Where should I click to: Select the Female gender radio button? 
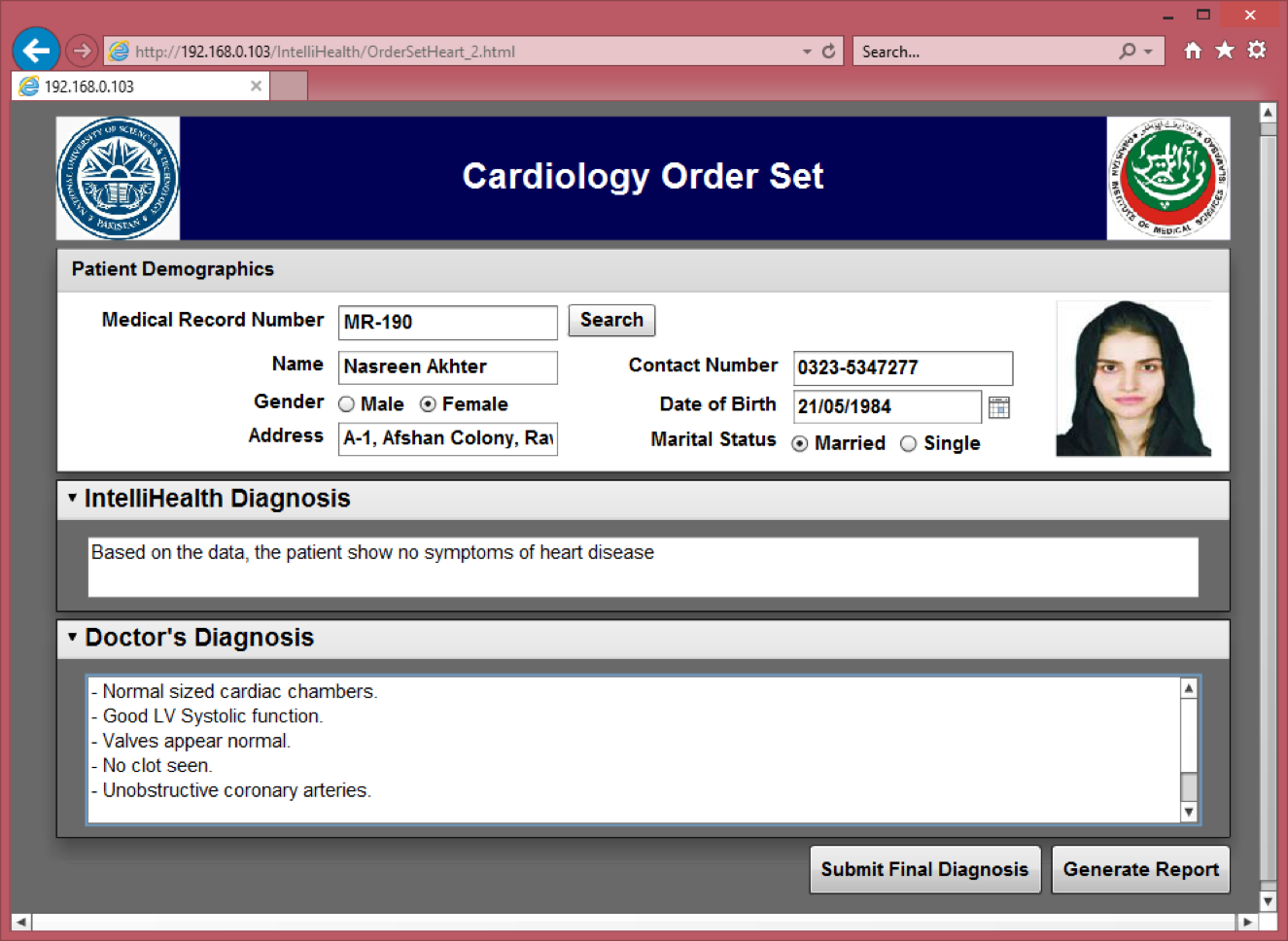coord(428,404)
